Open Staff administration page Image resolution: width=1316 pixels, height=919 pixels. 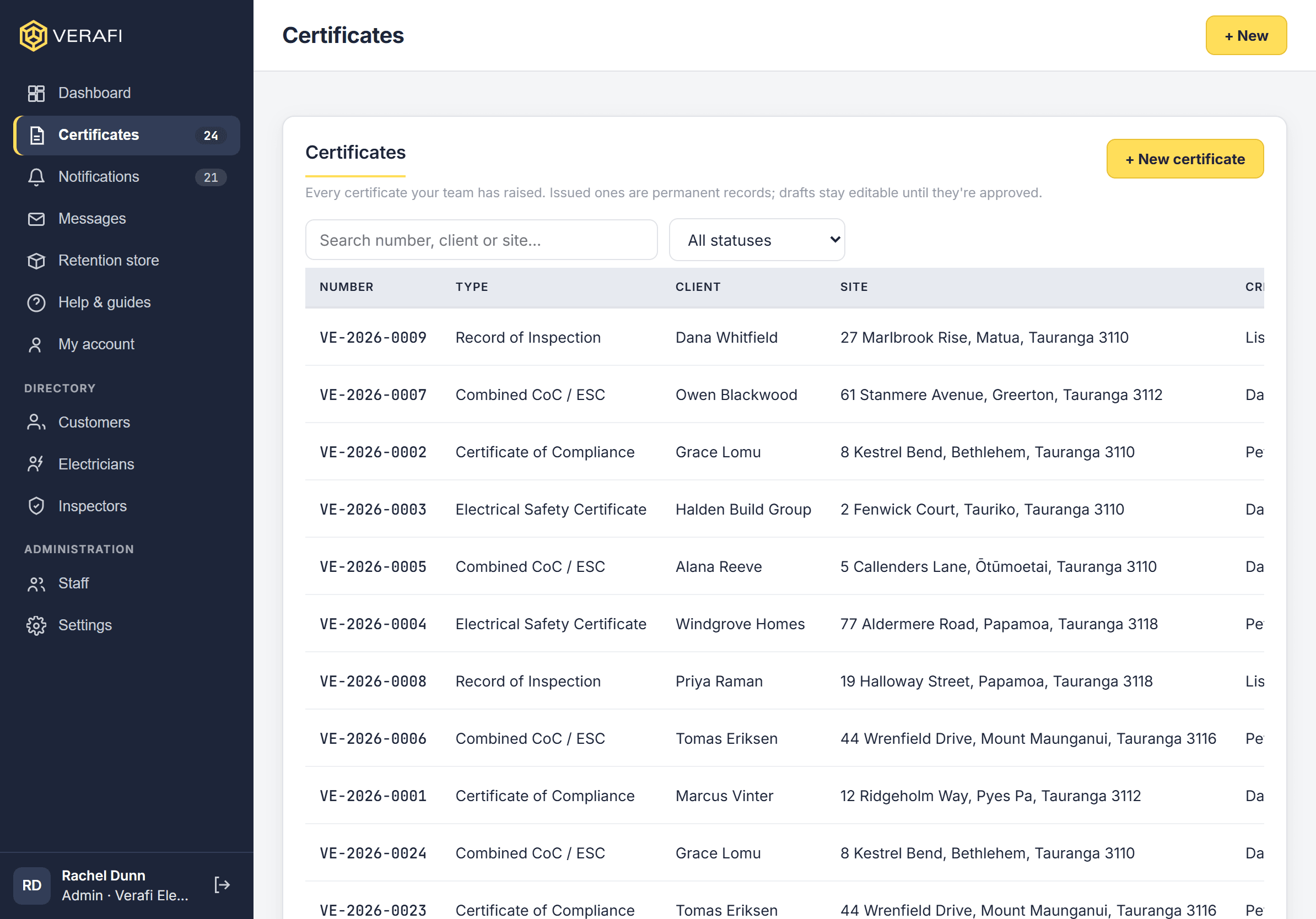tap(127, 584)
